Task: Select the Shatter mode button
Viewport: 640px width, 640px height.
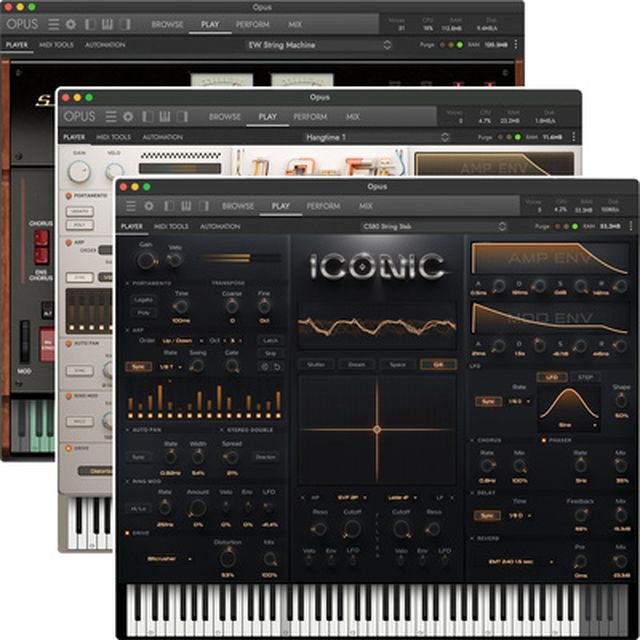Action: 316,364
